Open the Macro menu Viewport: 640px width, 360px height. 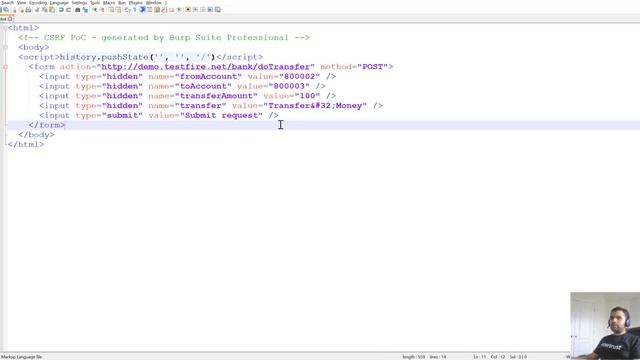coord(109,3)
